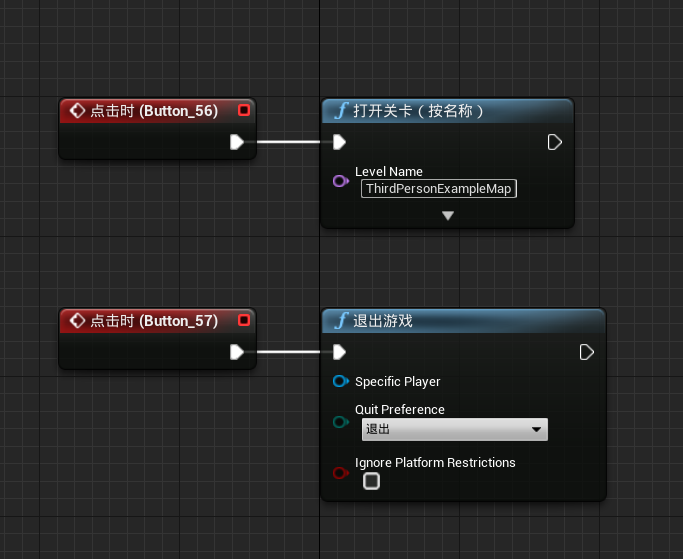
Task: Click the Button_56 event output exec pin
Action: coord(237,142)
